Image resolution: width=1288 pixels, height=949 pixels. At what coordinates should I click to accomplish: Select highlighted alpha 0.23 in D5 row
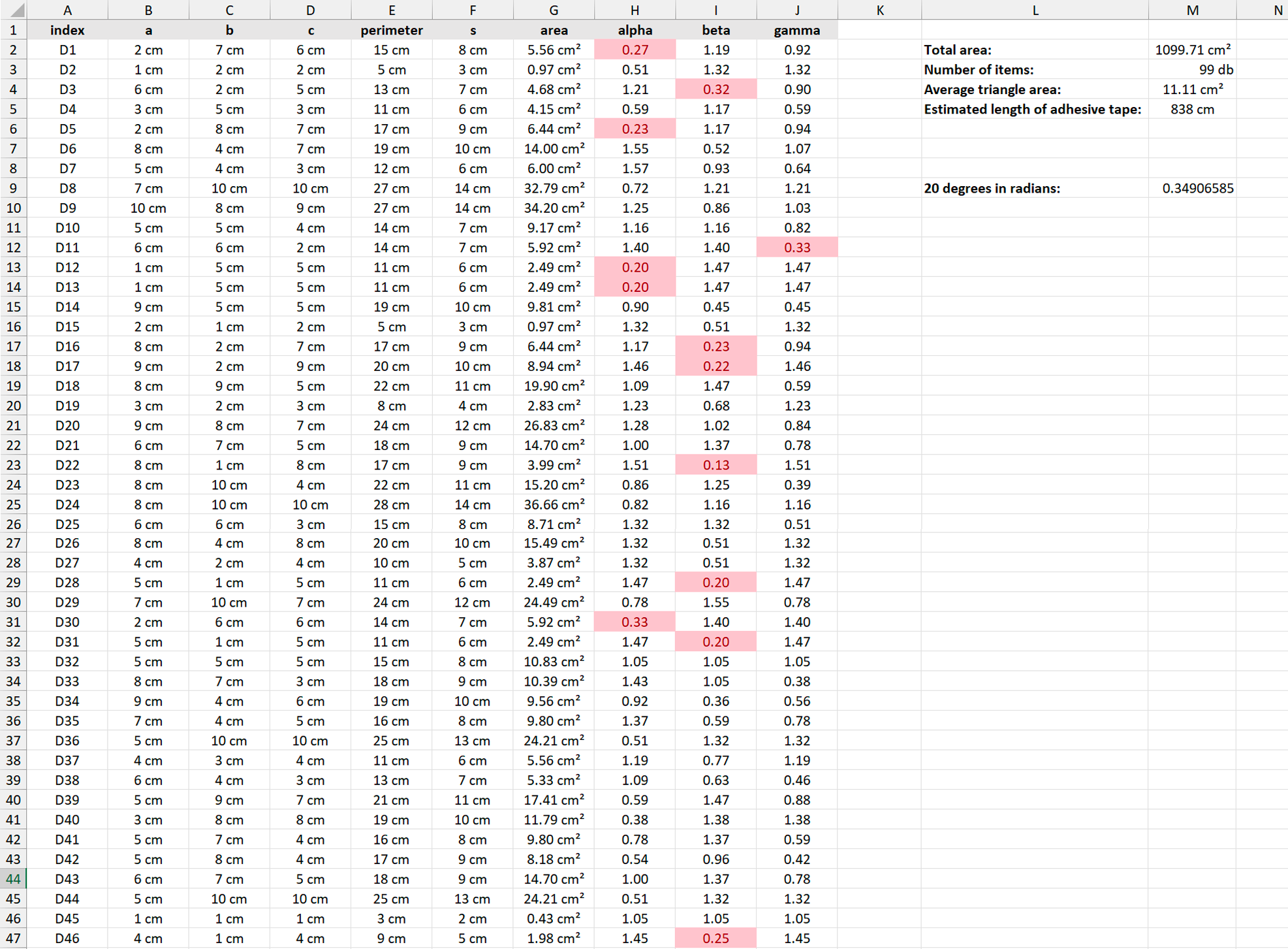pyautogui.click(x=635, y=129)
